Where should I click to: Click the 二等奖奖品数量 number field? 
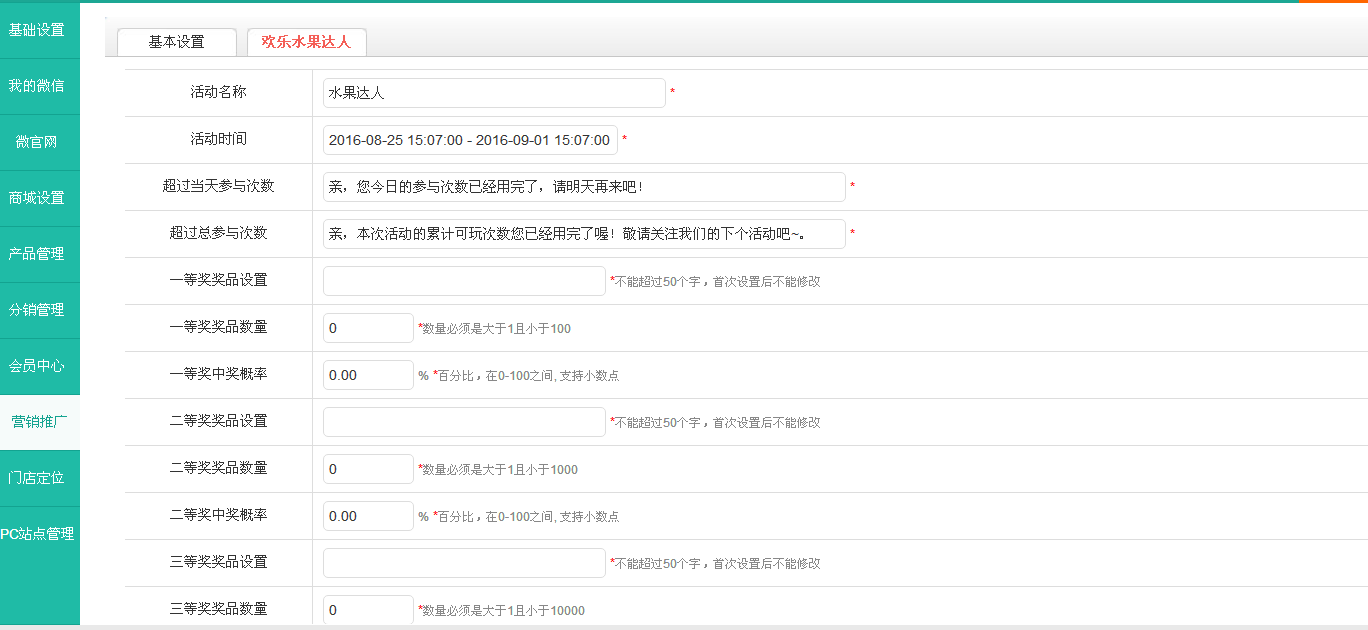click(x=368, y=469)
